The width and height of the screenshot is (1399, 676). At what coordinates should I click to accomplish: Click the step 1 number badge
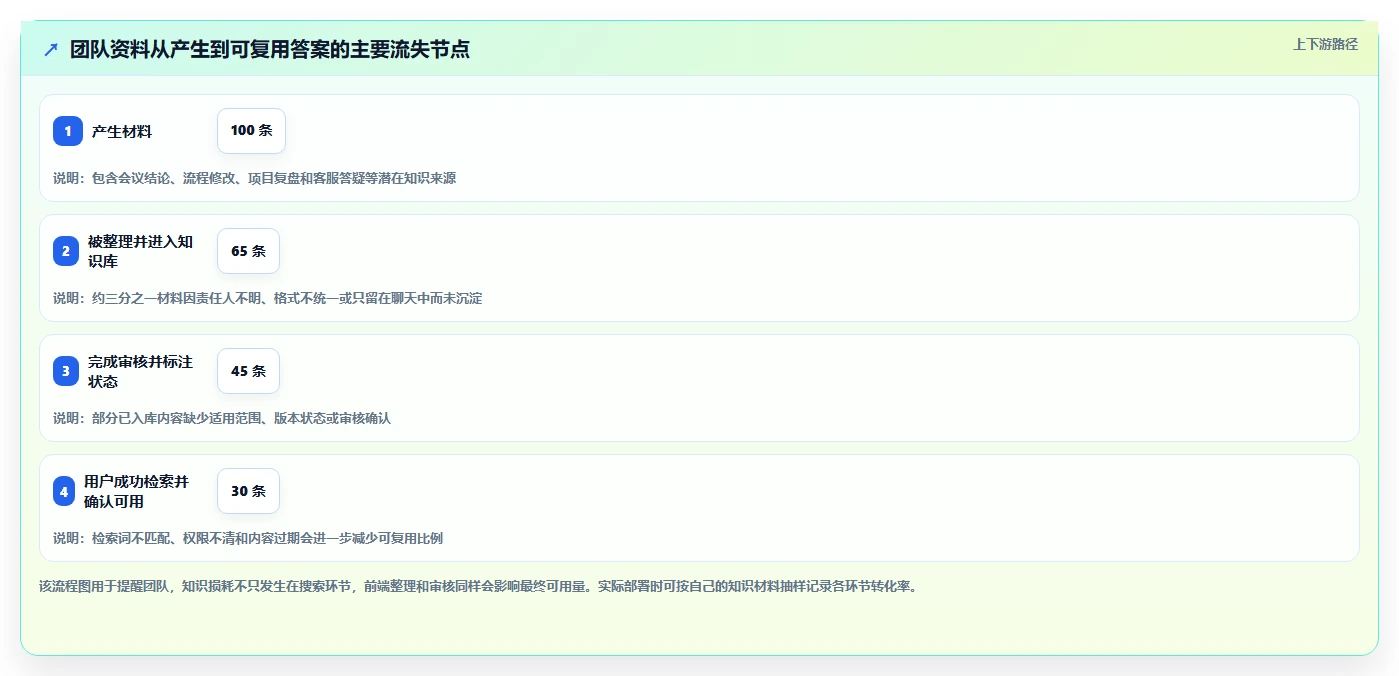point(68,131)
